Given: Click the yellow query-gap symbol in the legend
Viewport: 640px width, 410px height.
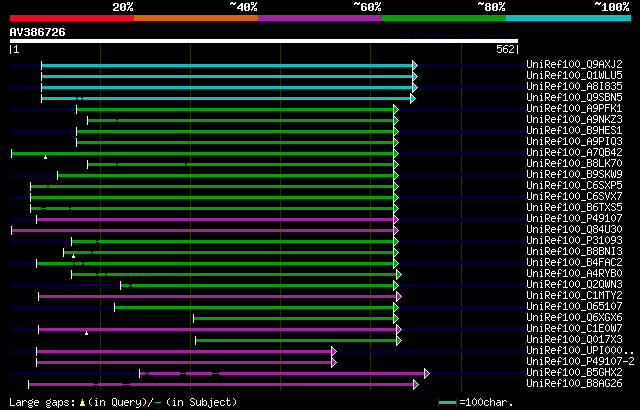Looking at the screenshot, I should pos(82,403).
